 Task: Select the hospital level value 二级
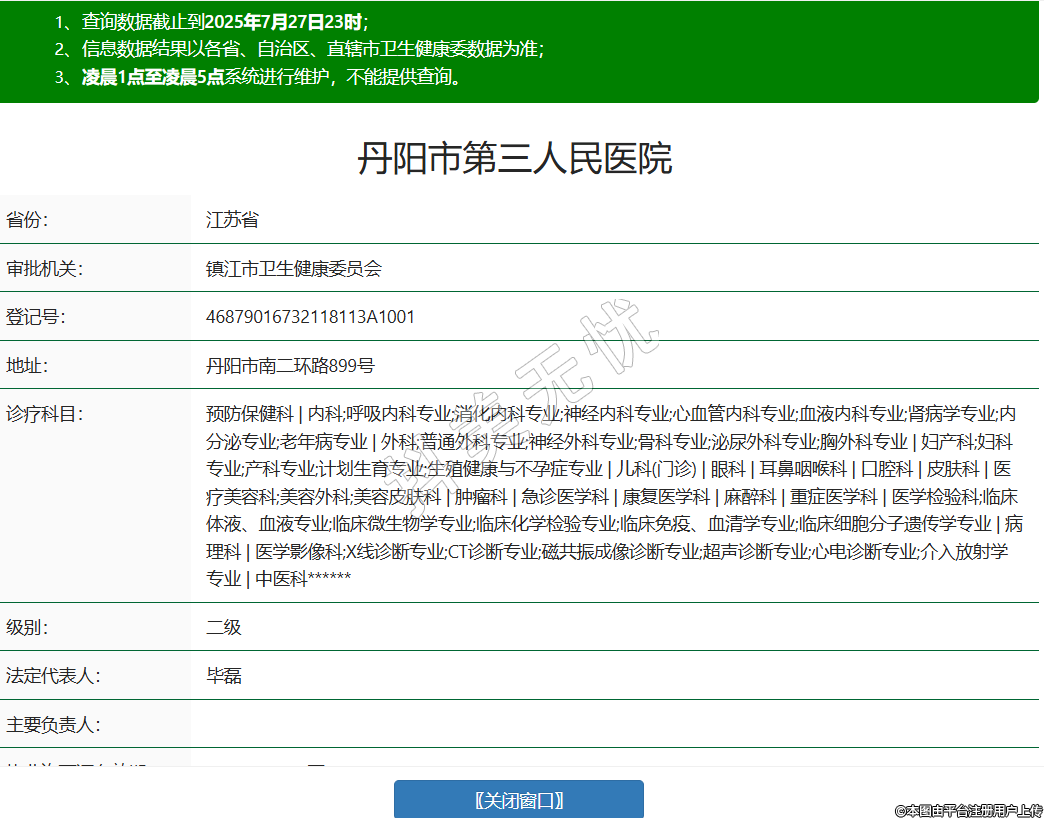pyautogui.click(x=224, y=628)
